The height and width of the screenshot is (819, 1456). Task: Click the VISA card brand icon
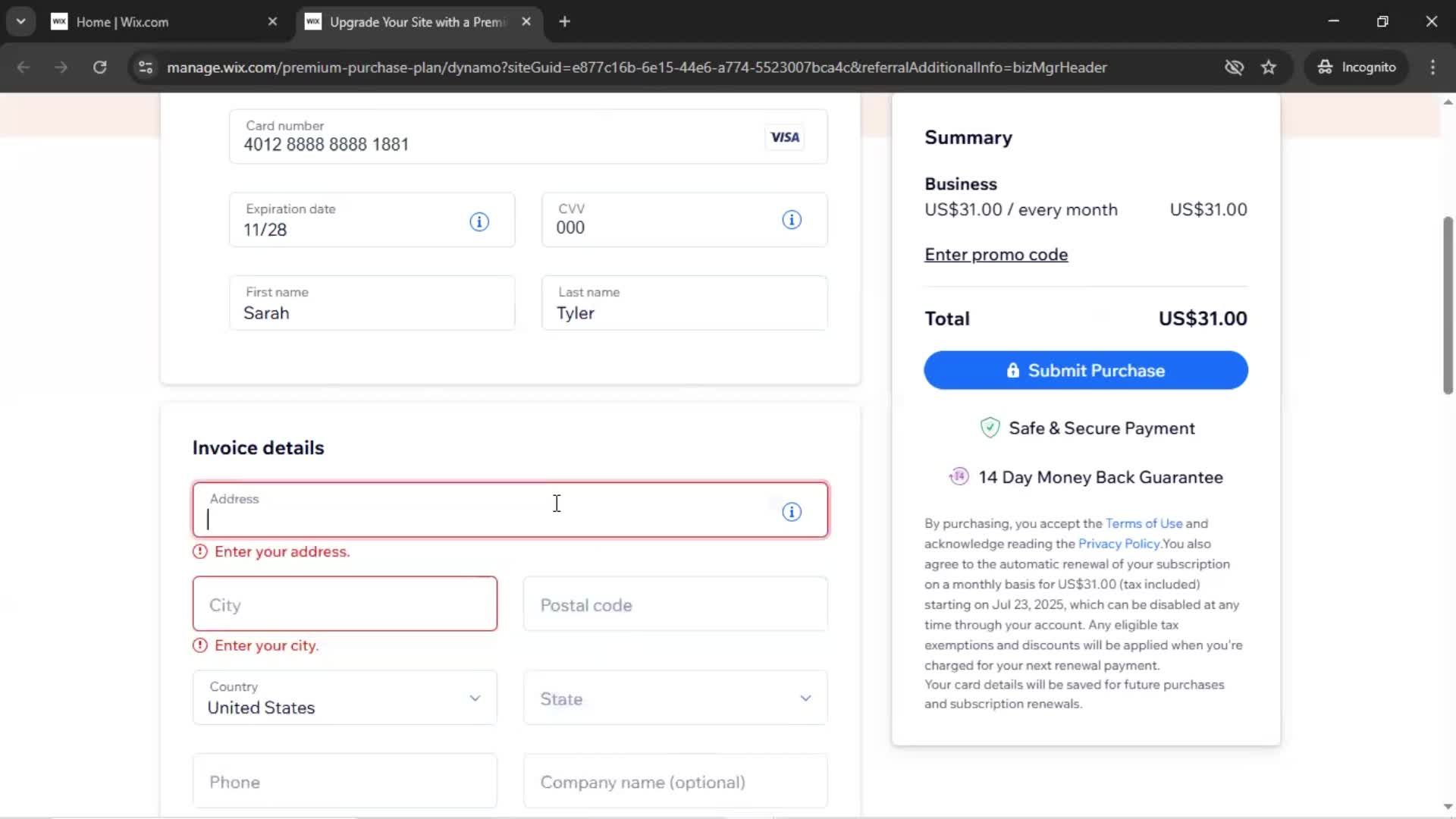click(x=785, y=137)
